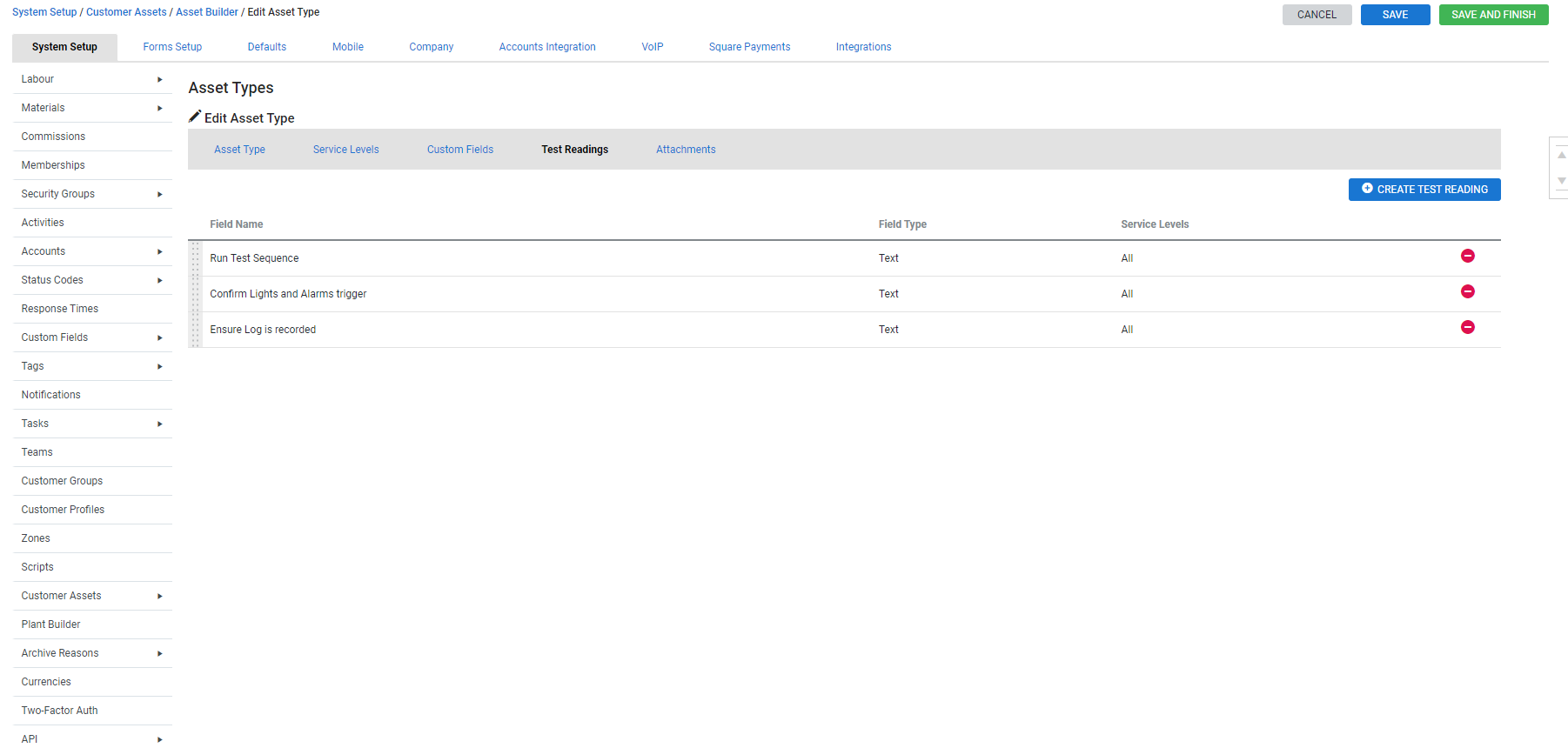
Task: Go to Asset Builder breadcrumb link
Action: [x=206, y=12]
